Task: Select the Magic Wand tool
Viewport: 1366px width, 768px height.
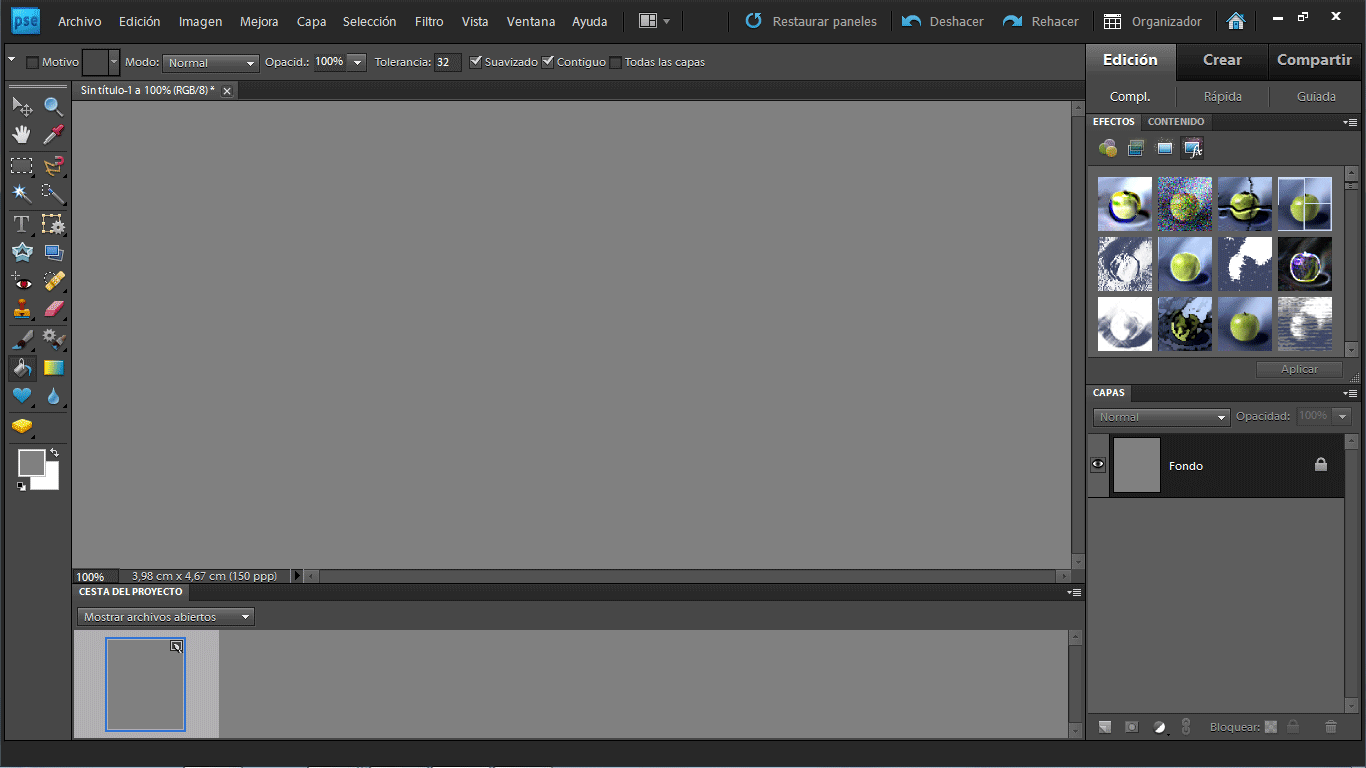Action: coord(21,193)
